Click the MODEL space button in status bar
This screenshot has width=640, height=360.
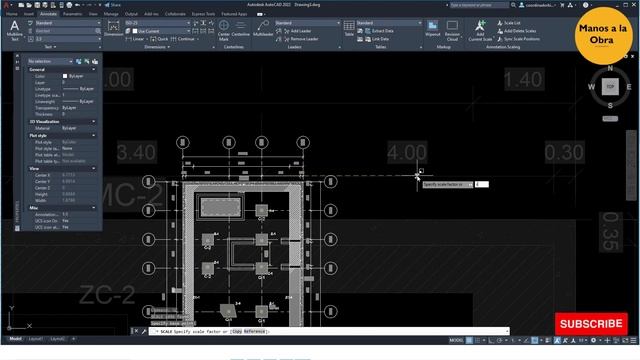coord(456,340)
